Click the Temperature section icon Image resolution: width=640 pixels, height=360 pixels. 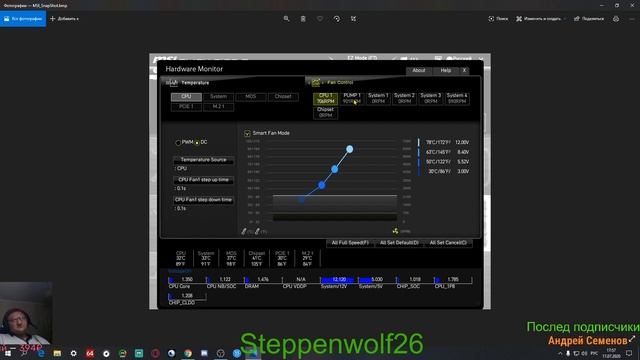click(x=173, y=83)
